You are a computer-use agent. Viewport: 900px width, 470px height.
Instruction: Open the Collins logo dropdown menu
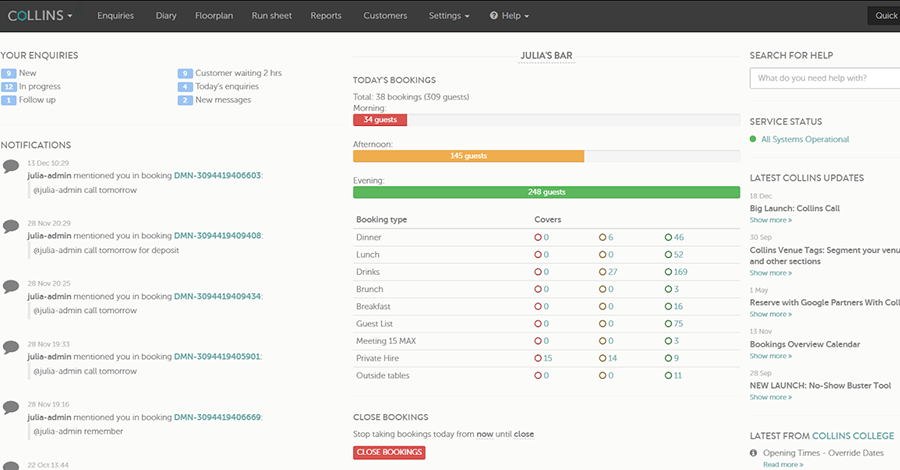point(40,15)
